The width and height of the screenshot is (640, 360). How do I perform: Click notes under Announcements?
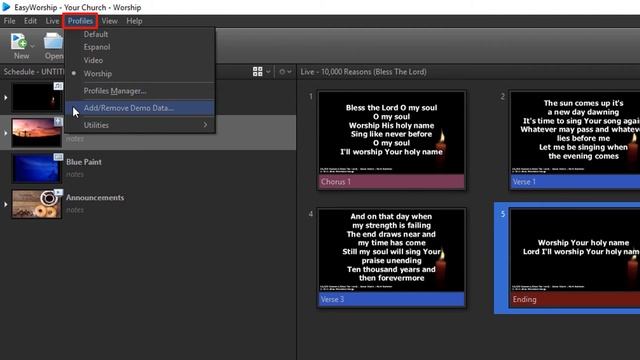click(75, 210)
